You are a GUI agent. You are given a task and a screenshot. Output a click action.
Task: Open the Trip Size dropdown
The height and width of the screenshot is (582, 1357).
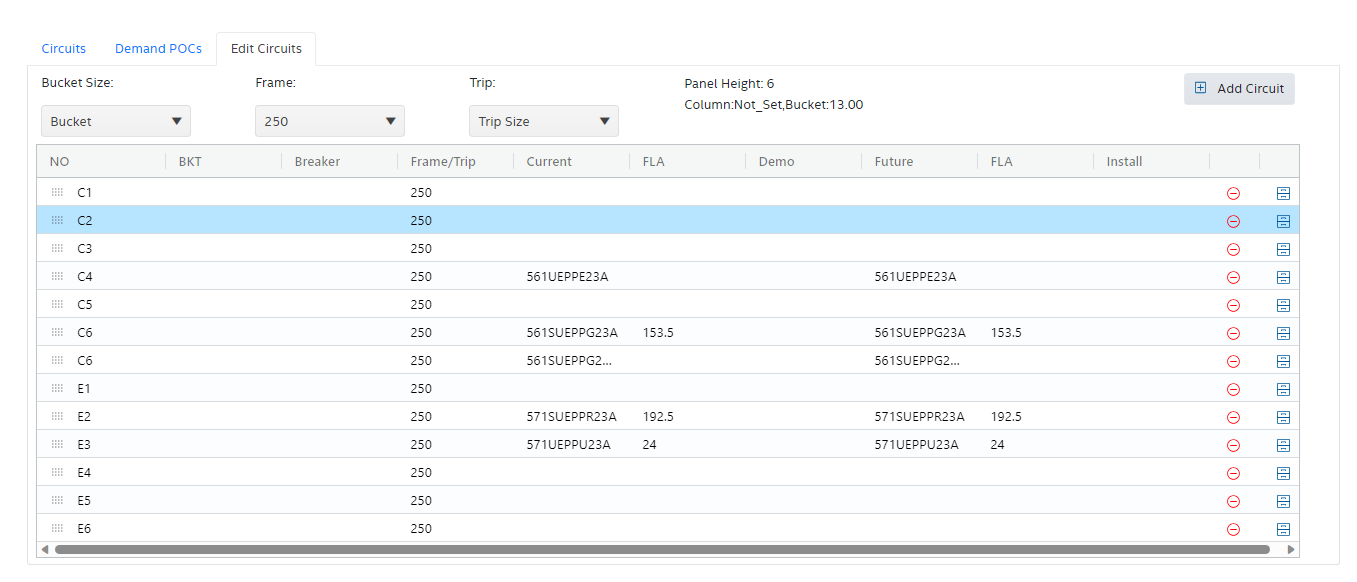pos(544,121)
